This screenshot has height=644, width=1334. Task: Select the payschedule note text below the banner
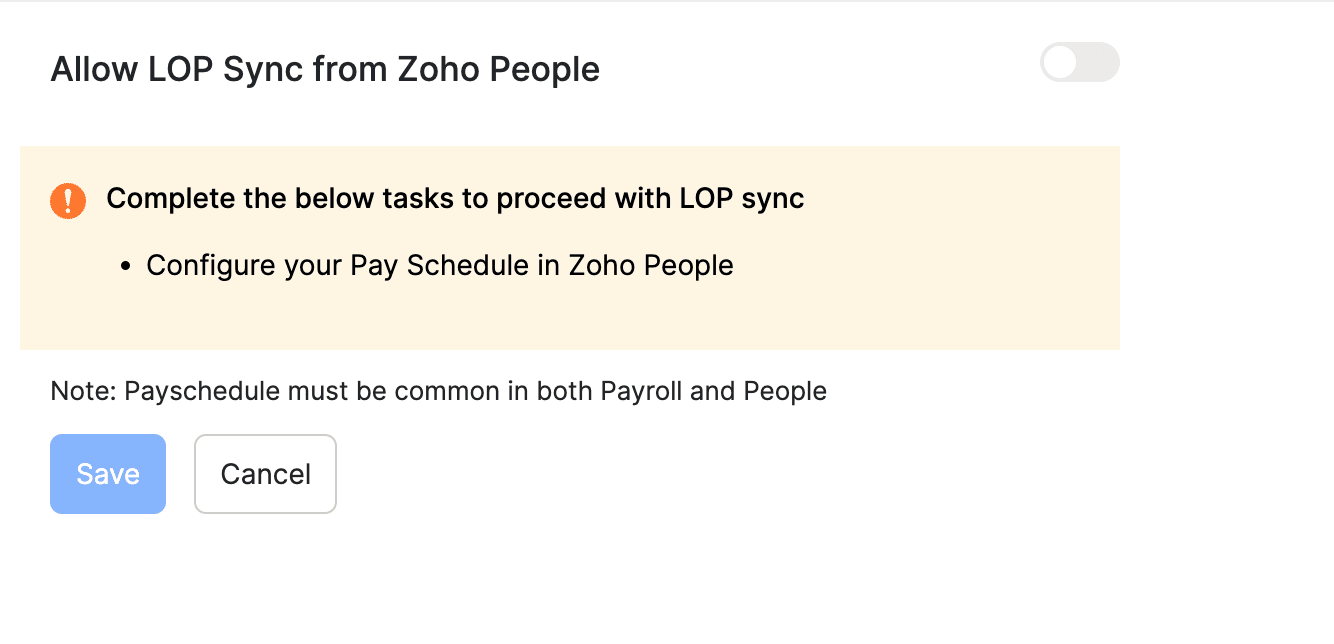pos(438,391)
